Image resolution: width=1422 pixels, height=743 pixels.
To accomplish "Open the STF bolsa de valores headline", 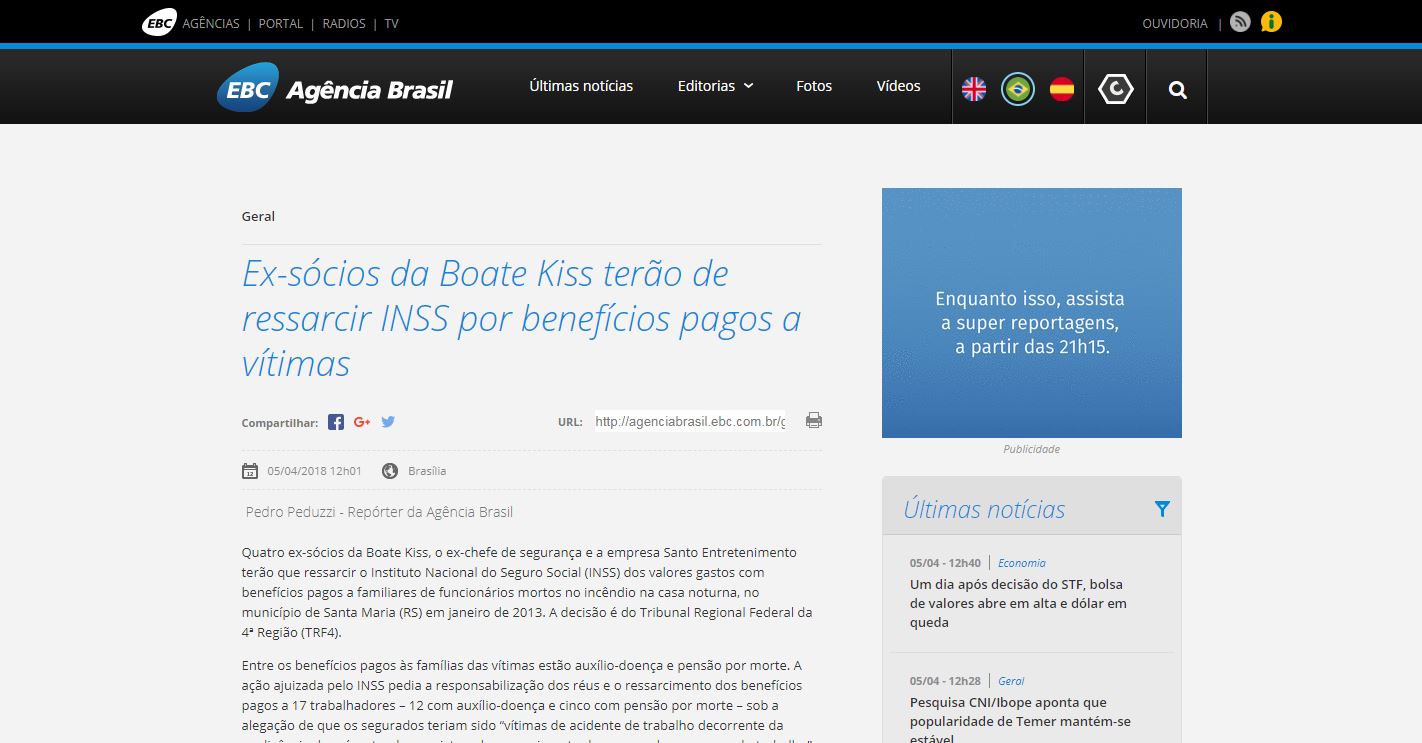I will tap(1018, 603).
